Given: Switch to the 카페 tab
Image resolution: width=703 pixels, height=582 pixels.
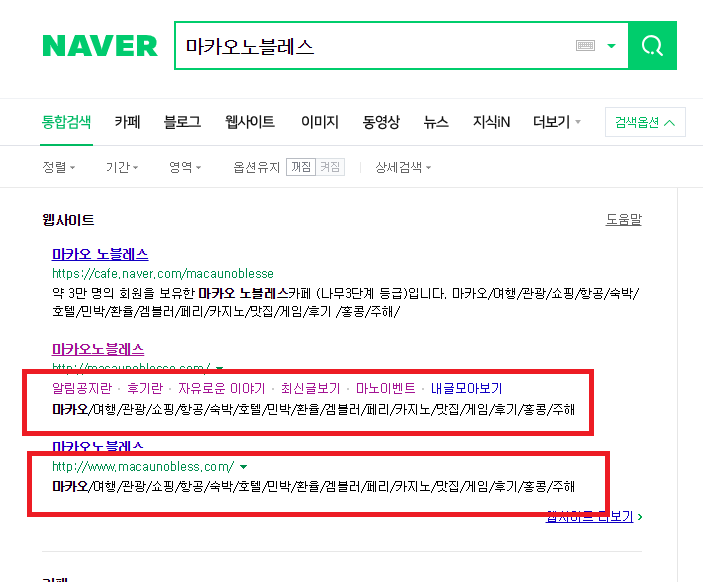Looking at the screenshot, I should (127, 122).
